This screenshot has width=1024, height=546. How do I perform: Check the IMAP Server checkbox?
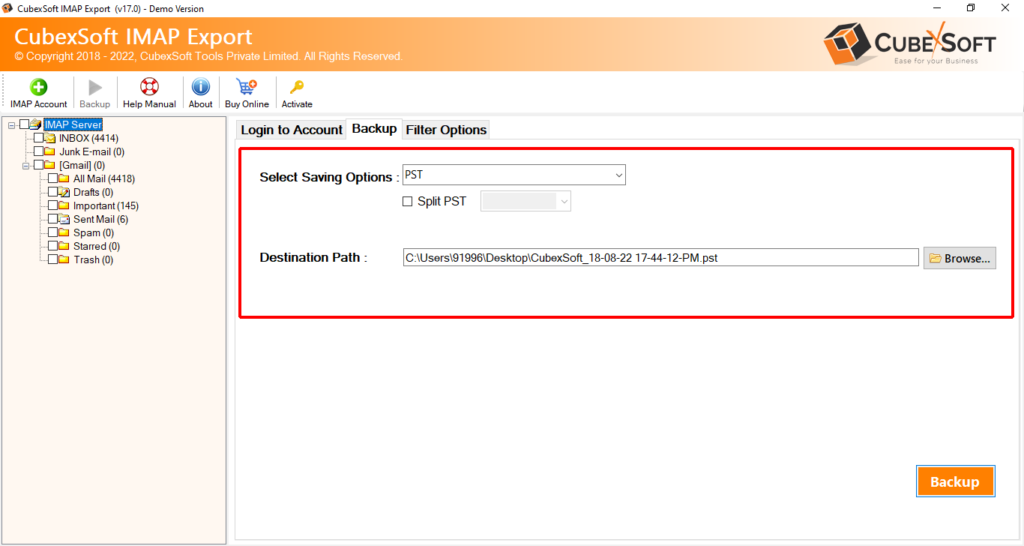pos(24,124)
